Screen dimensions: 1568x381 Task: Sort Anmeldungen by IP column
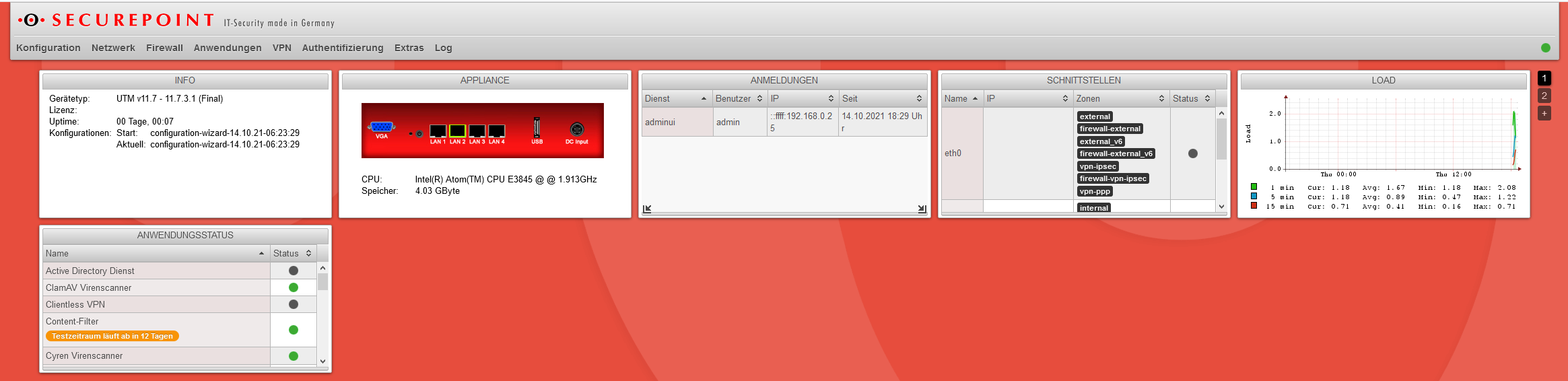tap(803, 98)
